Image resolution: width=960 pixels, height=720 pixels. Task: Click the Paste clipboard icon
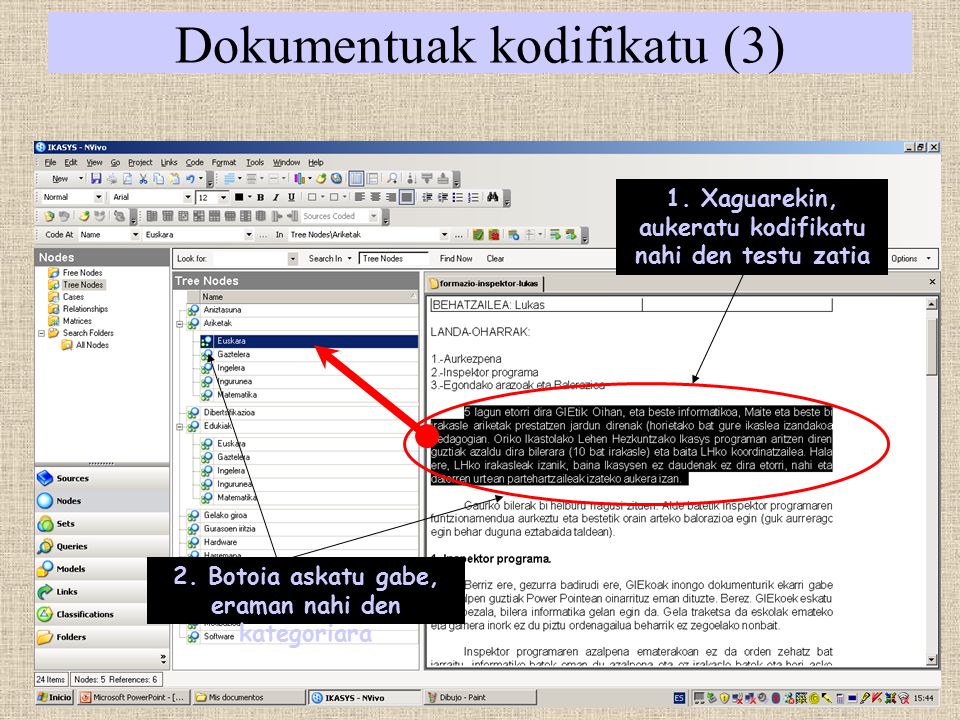[174, 179]
